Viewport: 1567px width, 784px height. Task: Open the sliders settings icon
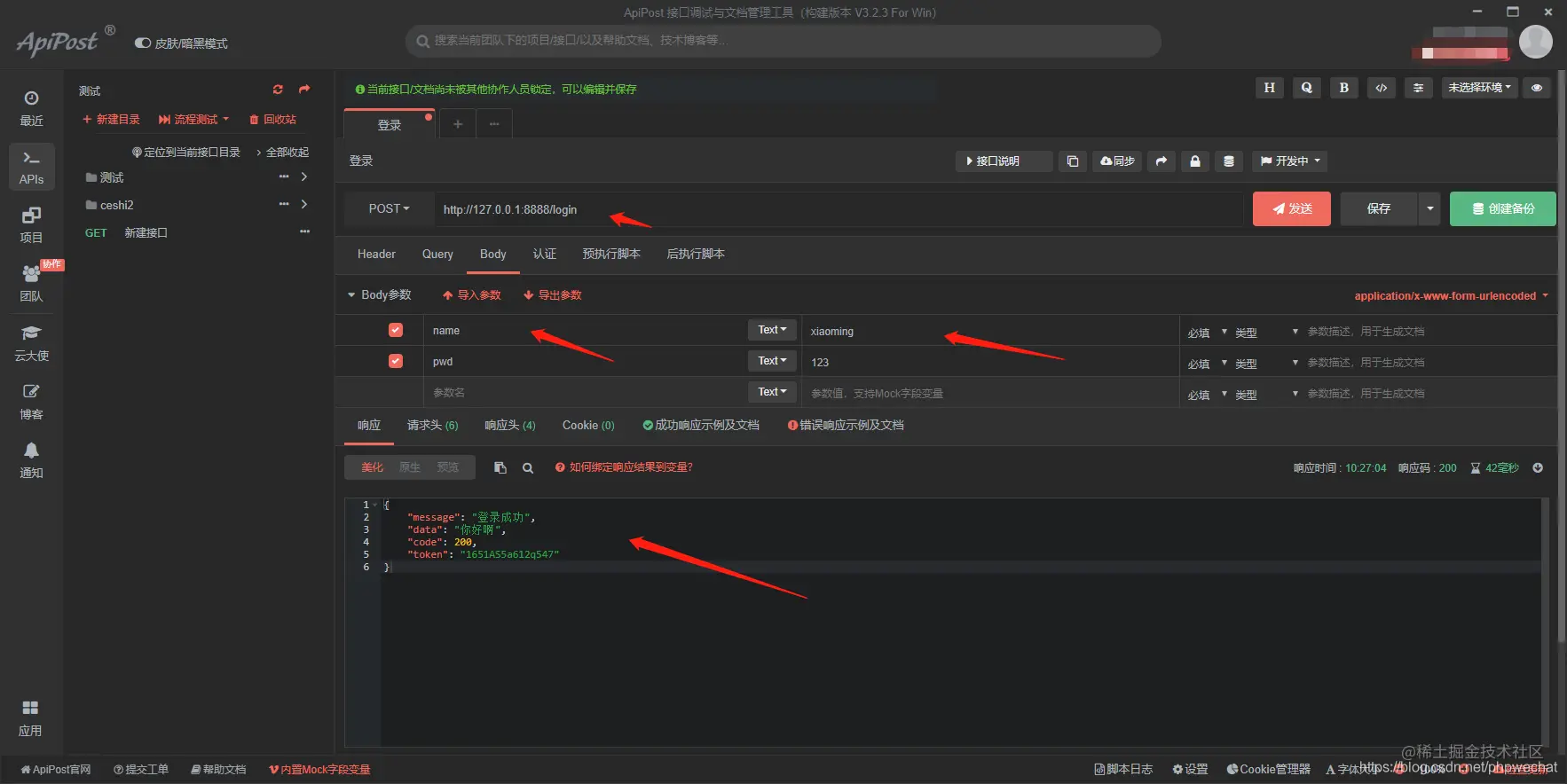1419,88
